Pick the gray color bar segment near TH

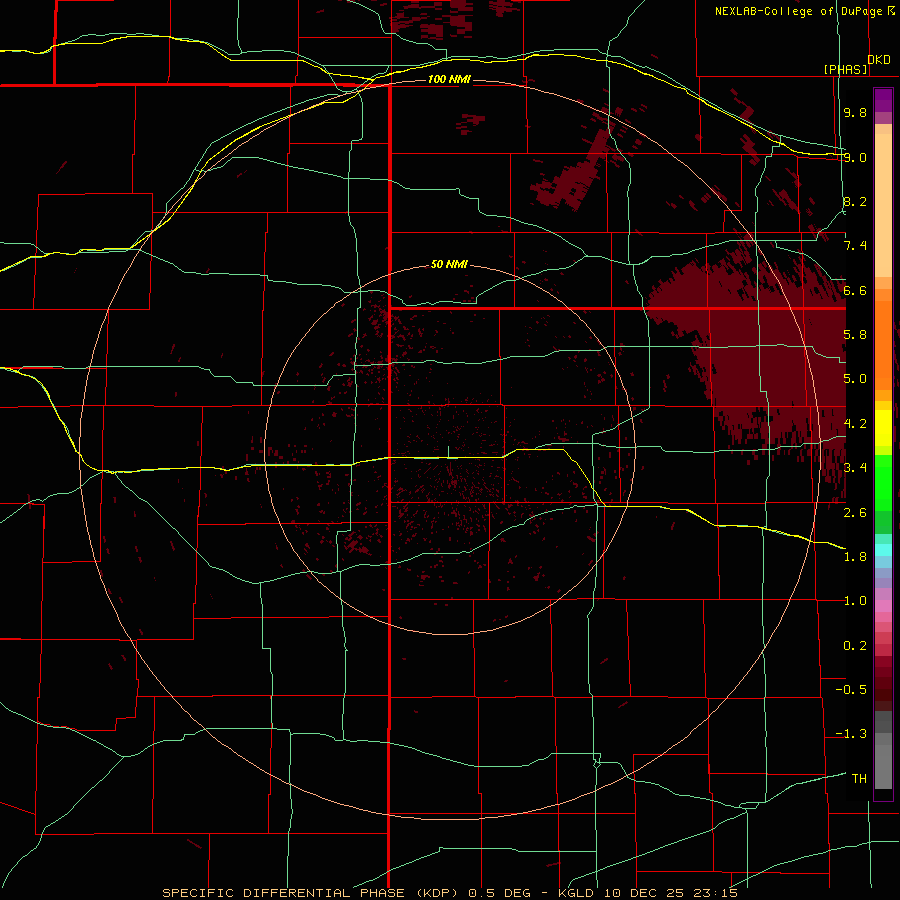coord(883,767)
